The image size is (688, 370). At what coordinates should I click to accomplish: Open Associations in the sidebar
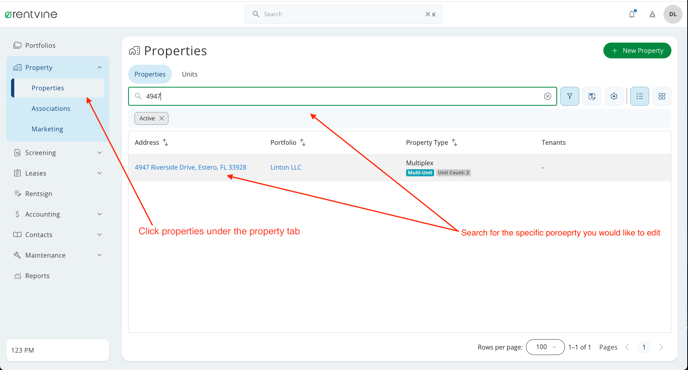[x=51, y=108]
